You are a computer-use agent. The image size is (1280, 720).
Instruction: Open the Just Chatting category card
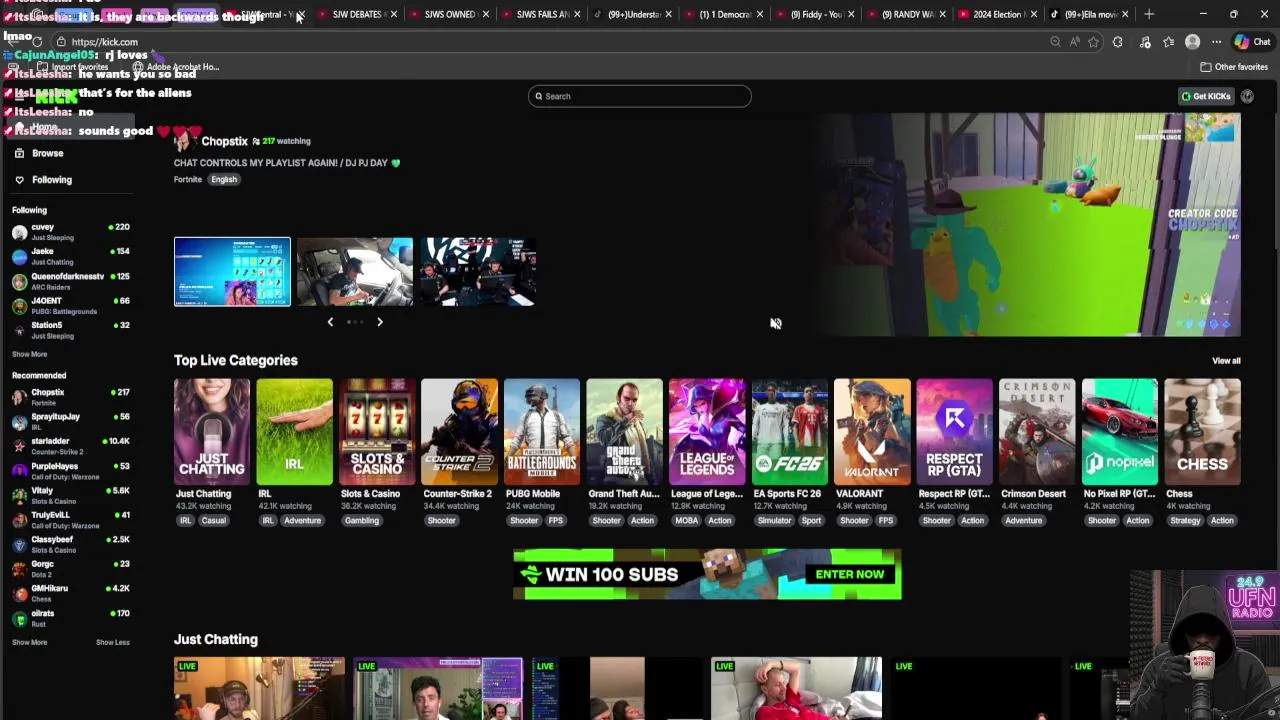coord(211,432)
